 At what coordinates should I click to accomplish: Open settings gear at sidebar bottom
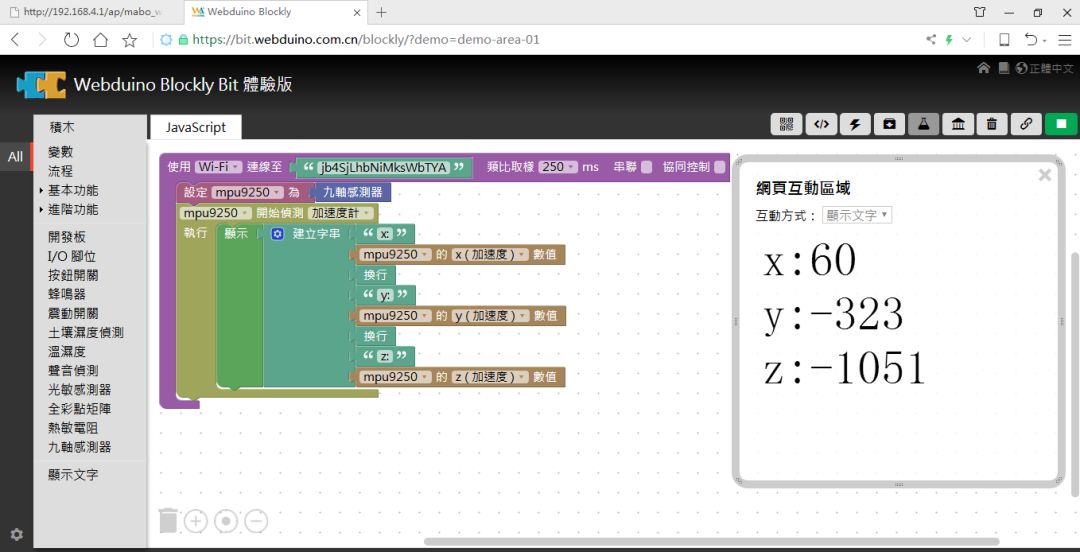[17, 534]
